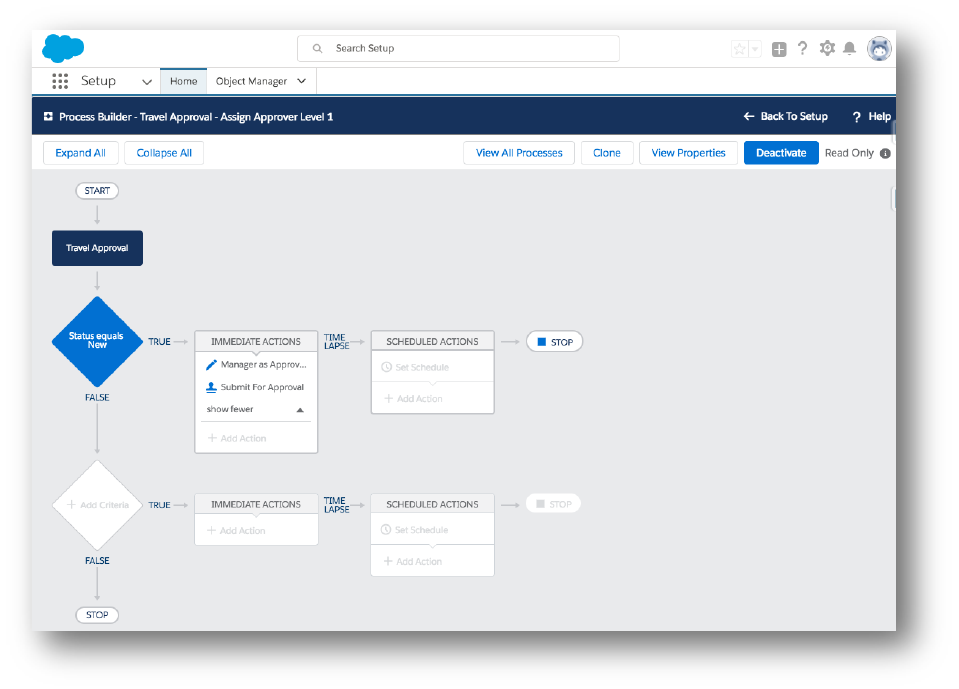This screenshot has height=689, width=959.
Task: Open the Setup app dropdown chevron
Action: click(147, 82)
